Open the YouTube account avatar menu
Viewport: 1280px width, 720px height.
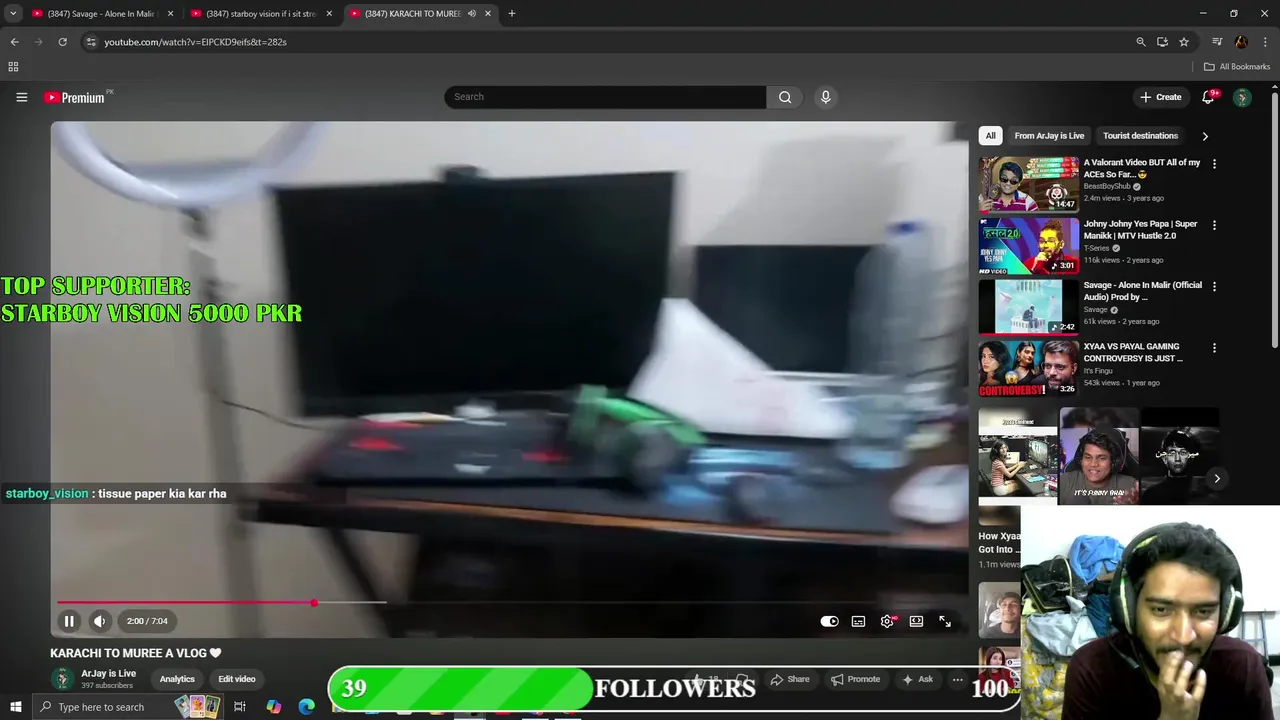[1242, 97]
